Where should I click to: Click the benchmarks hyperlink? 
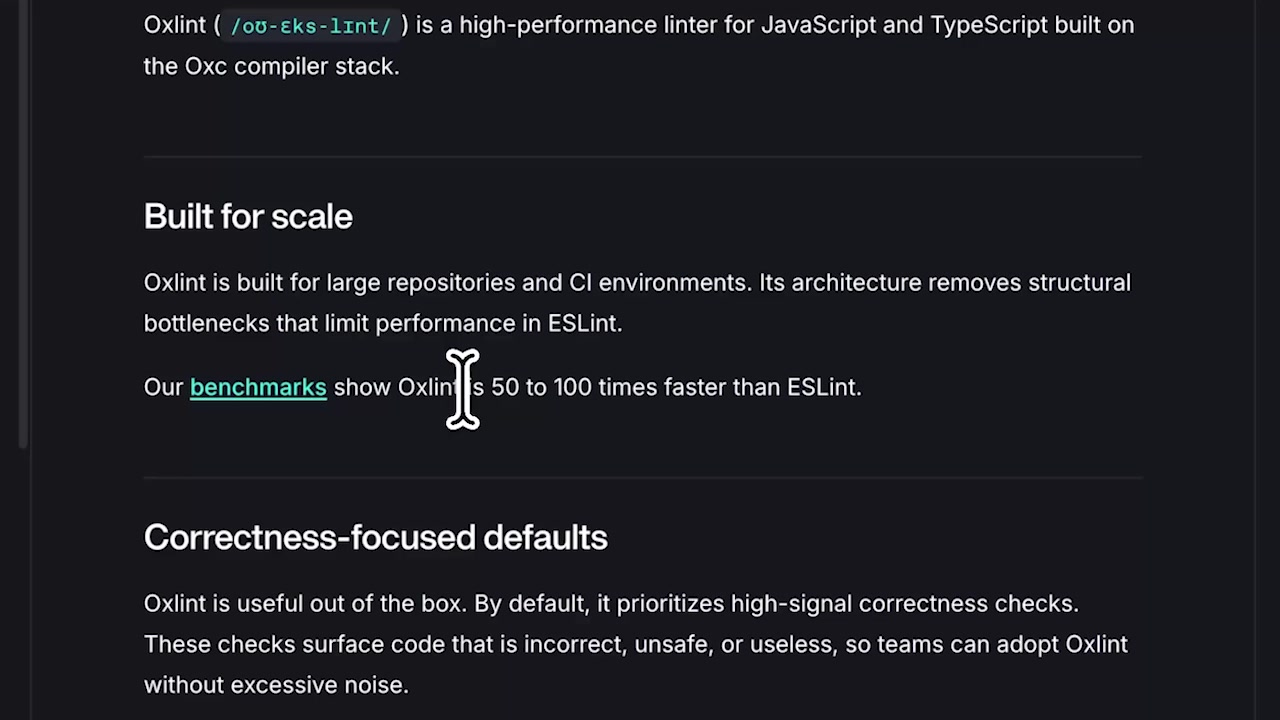(258, 387)
